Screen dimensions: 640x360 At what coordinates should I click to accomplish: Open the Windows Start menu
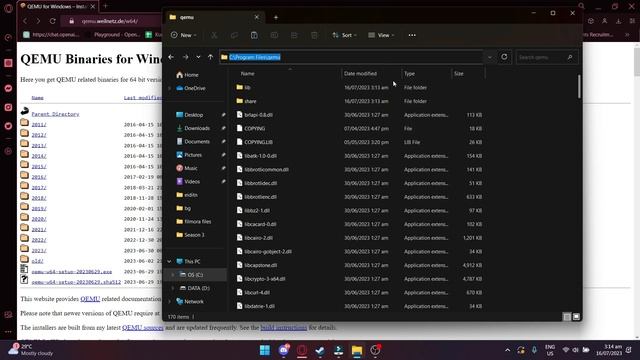[264, 350]
